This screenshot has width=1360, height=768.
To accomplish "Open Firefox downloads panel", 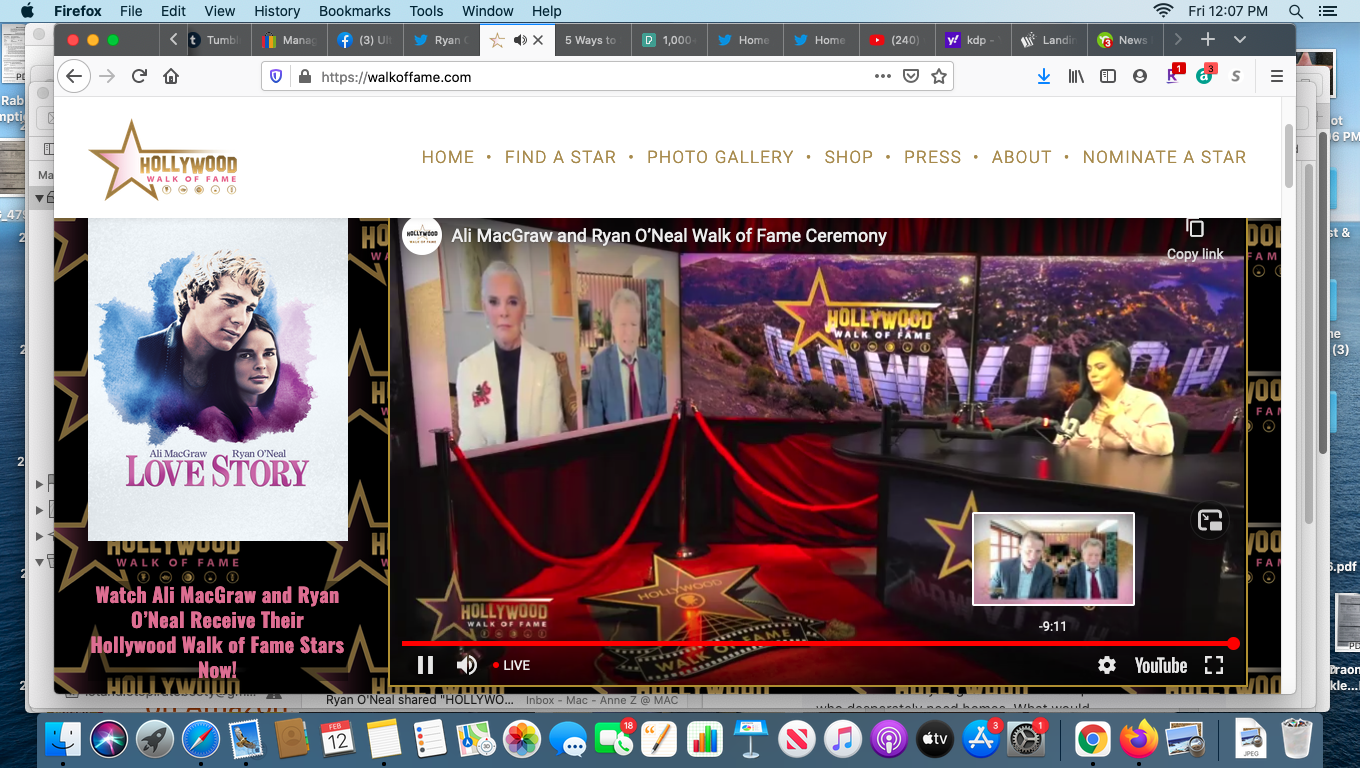I will click(1043, 76).
